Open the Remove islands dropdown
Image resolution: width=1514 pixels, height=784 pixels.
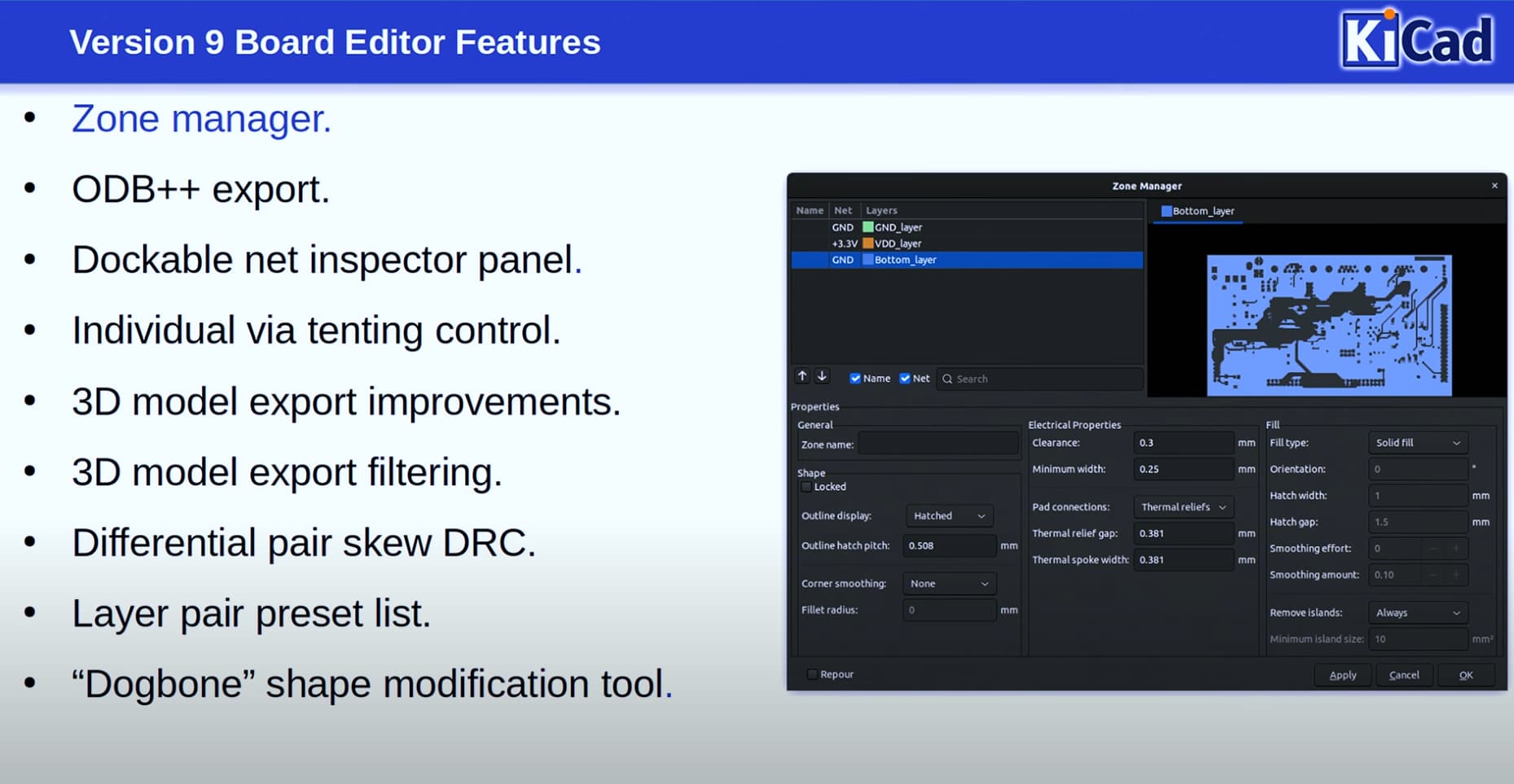click(1419, 613)
